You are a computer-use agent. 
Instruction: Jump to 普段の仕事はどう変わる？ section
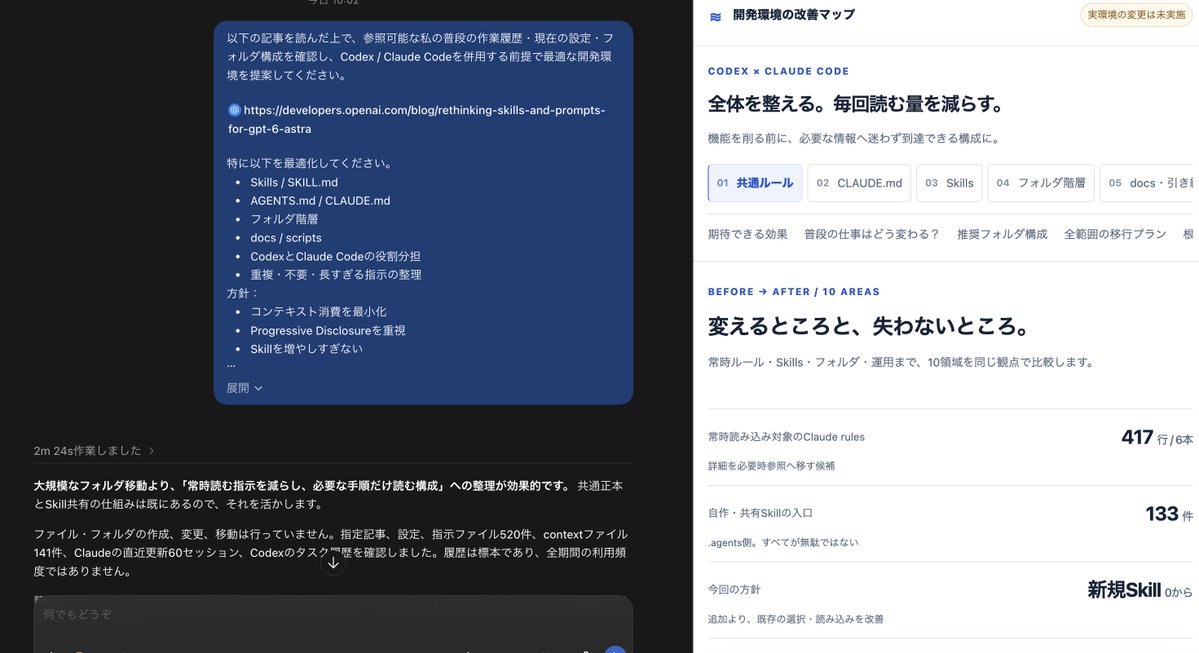click(872, 234)
